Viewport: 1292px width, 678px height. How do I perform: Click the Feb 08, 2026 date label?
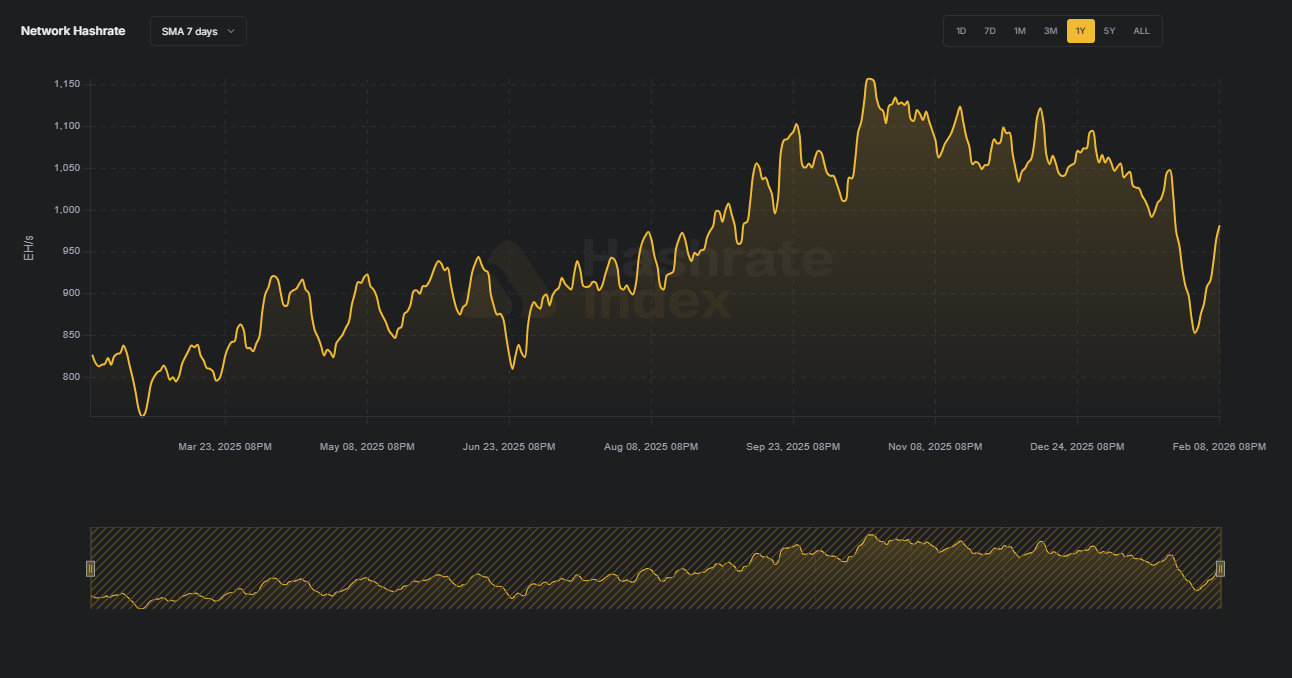click(x=1219, y=447)
